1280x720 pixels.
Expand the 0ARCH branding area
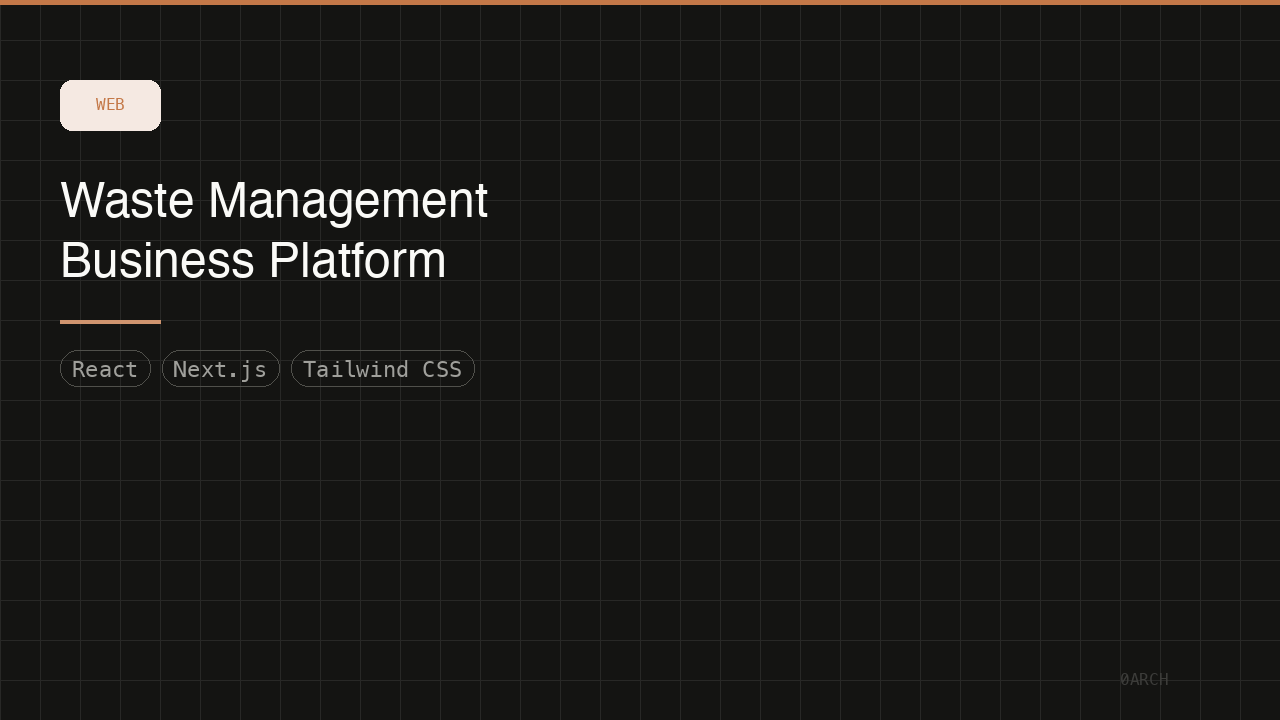click(1144, 678)
